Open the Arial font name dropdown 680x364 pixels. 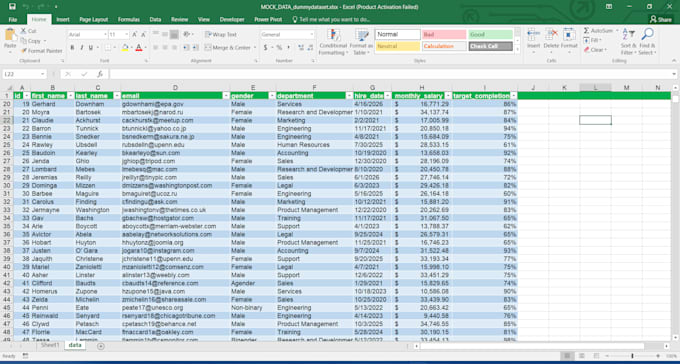pyautogui.click(x=105, y=34)
